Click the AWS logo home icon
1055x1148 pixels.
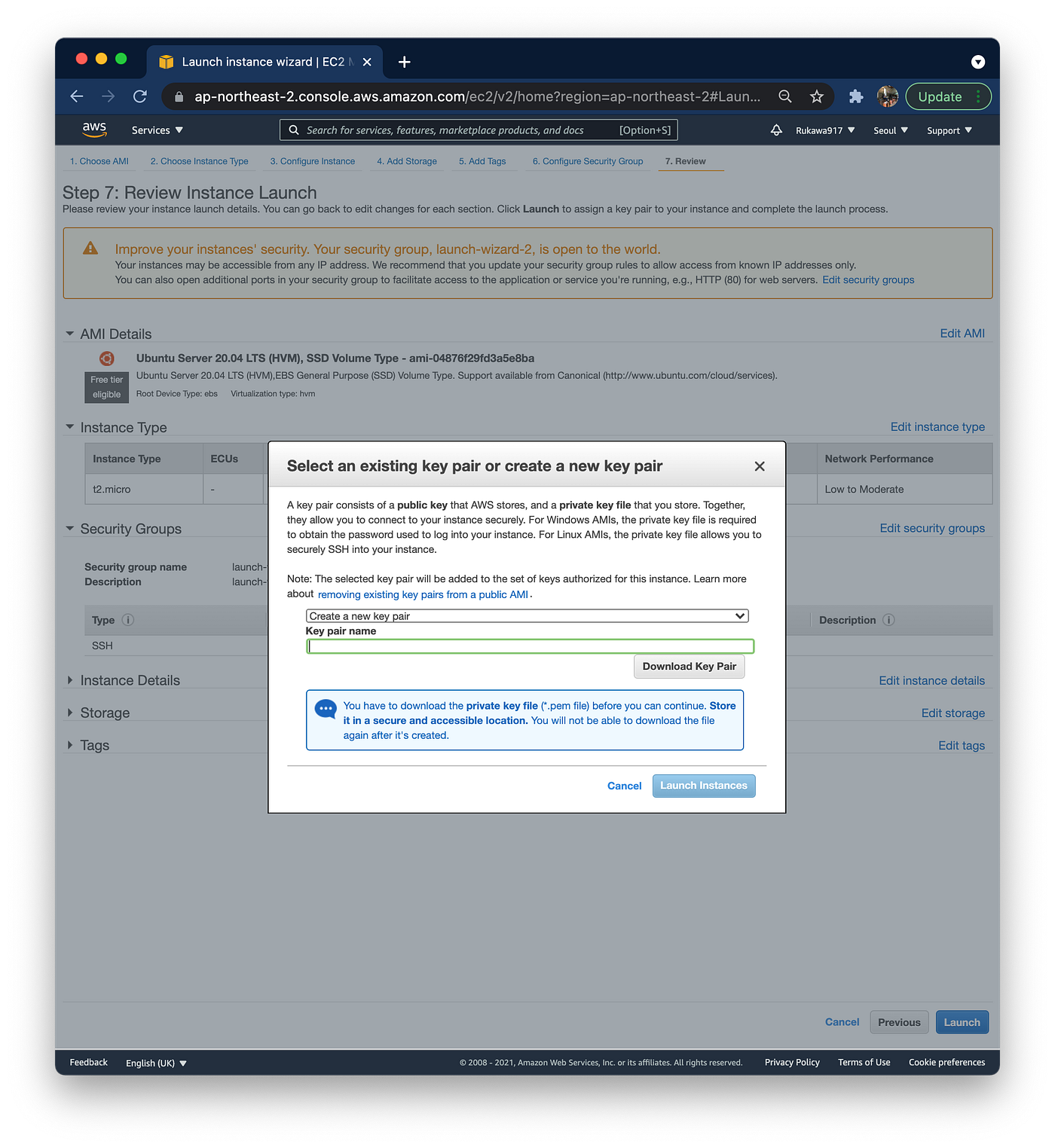pos(94,130)
